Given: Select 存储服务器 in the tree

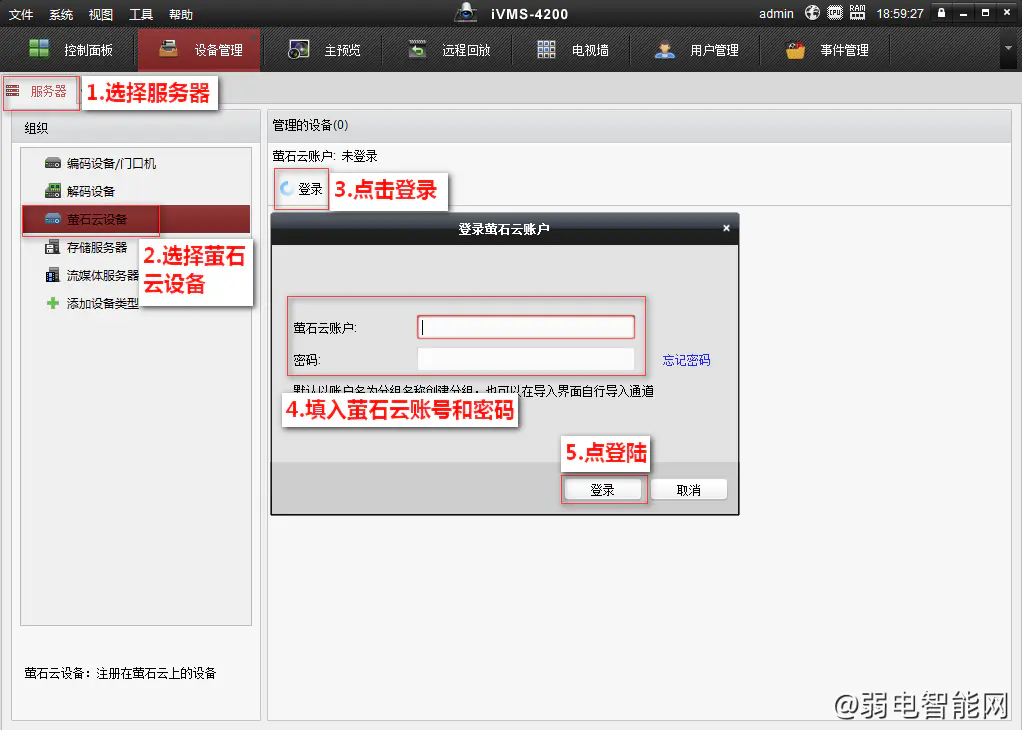Looking at the screenshot, I should click(96, 248).
